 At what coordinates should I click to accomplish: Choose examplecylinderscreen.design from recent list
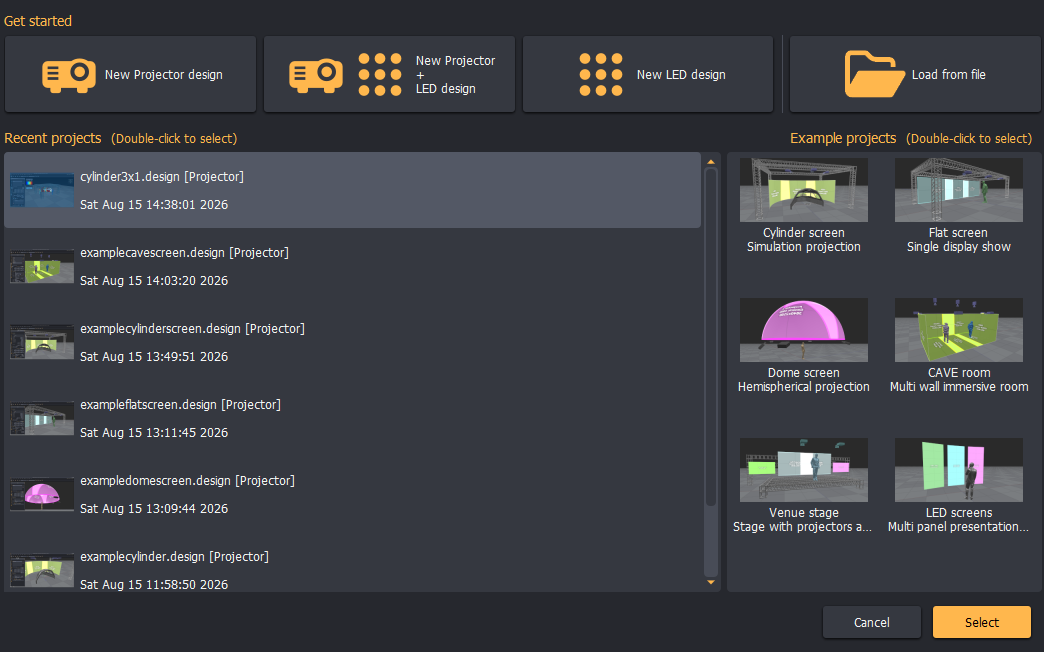pos(352,342)
